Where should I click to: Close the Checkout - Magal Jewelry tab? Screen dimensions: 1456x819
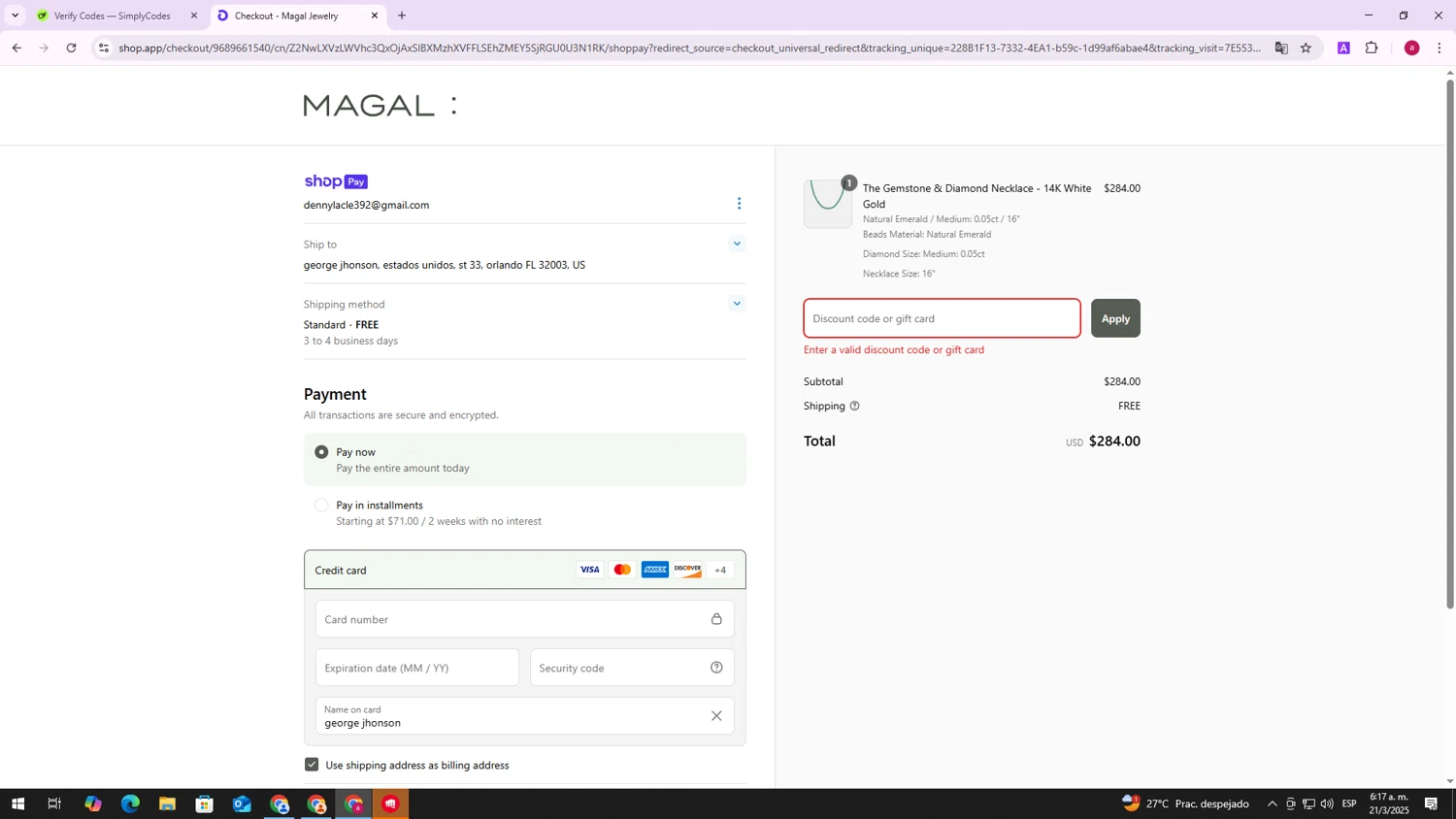(x=375, y=16)
